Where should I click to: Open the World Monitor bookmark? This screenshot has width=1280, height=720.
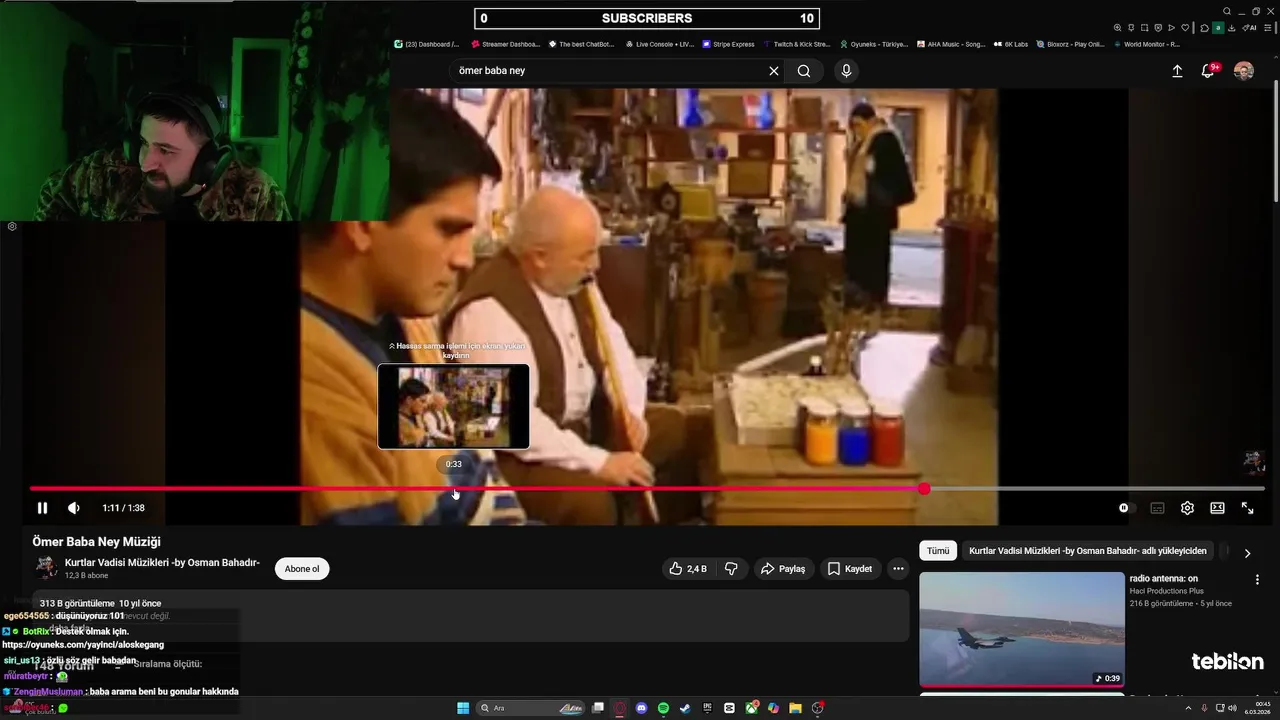(x=1147, y=44)
